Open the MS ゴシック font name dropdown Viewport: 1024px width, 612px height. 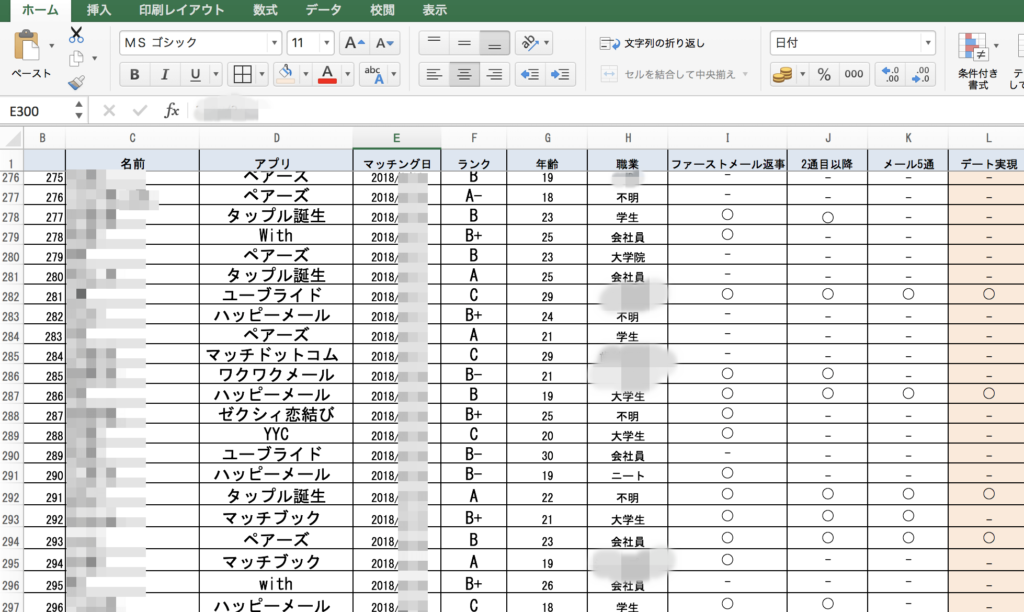274,43
